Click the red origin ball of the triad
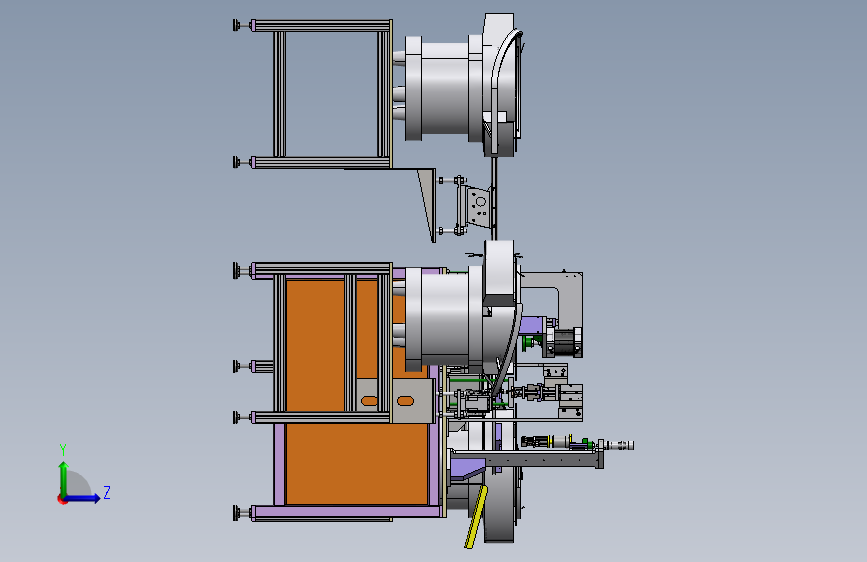 click(62, 499)
